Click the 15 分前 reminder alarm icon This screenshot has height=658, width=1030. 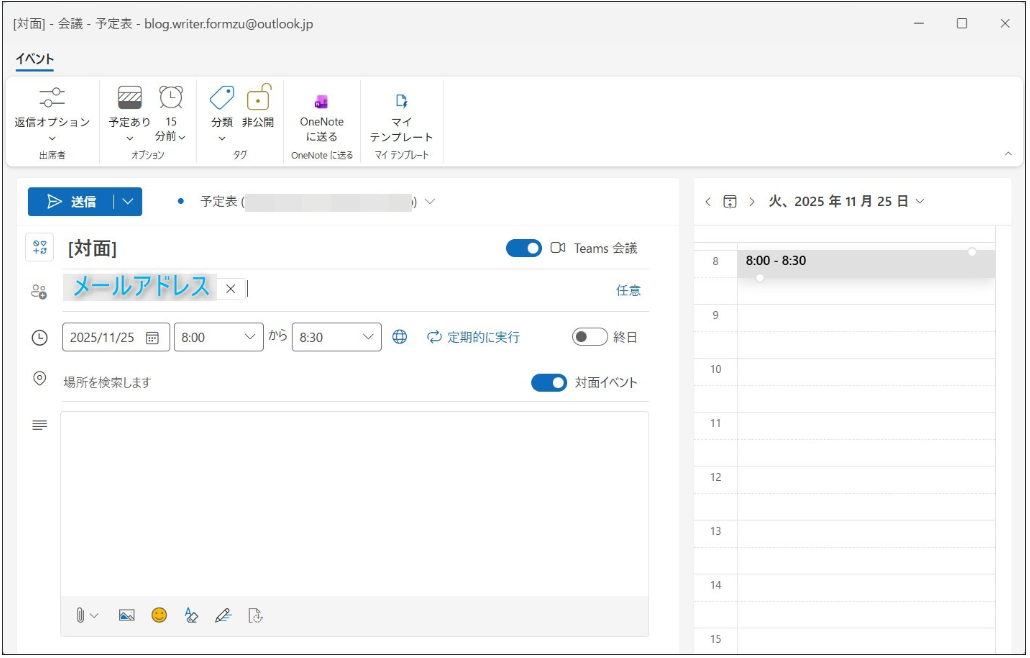pos(171,97)
